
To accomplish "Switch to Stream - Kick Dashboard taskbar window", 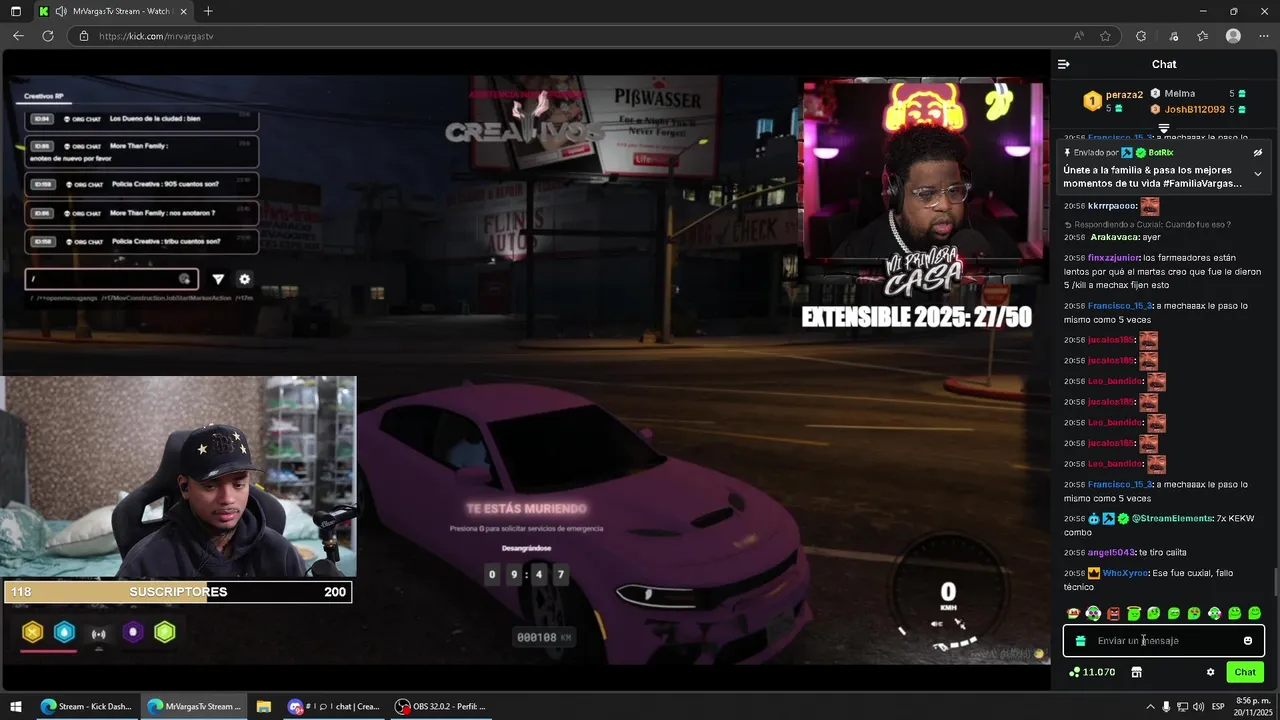I will (86, 706).
